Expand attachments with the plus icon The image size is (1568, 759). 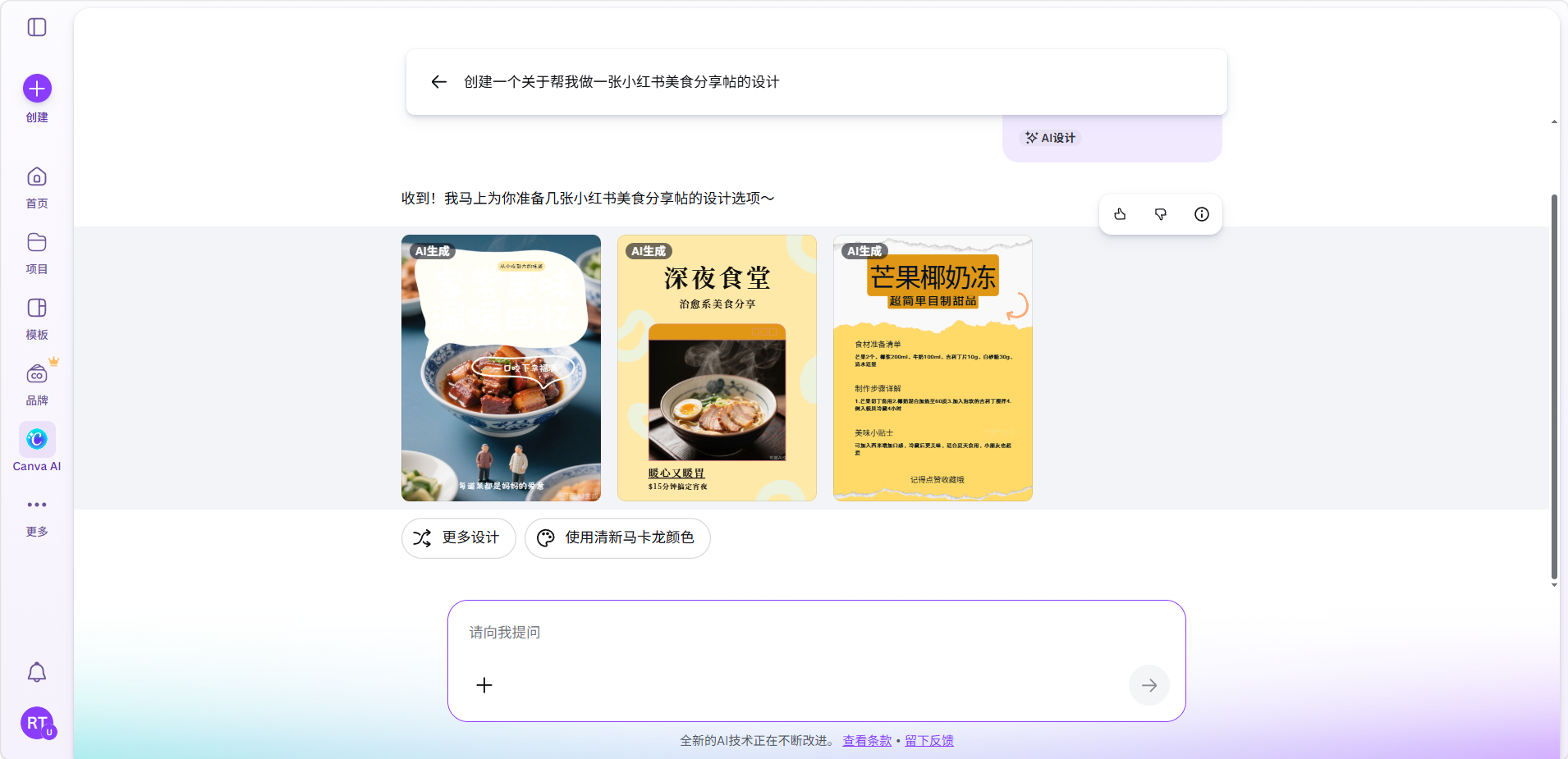[484, 685]
